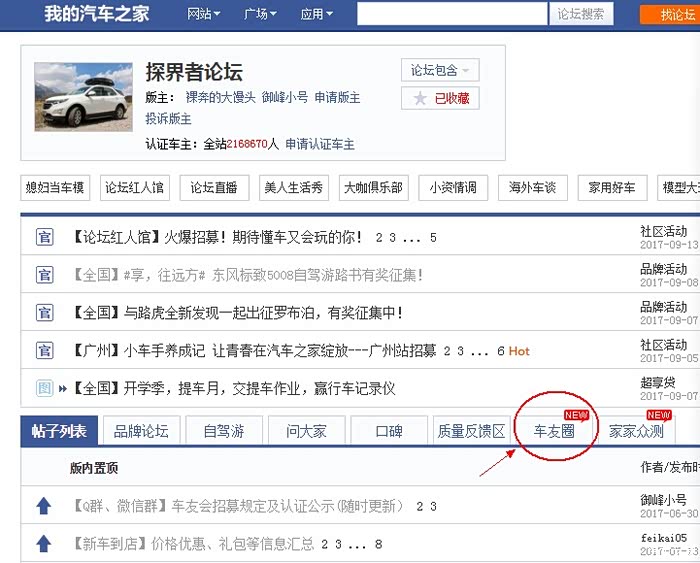Click the 官 icon beside 路虎全新发现 post
The height and width of the screenshot is (563, 700).
tap(44, 313)
